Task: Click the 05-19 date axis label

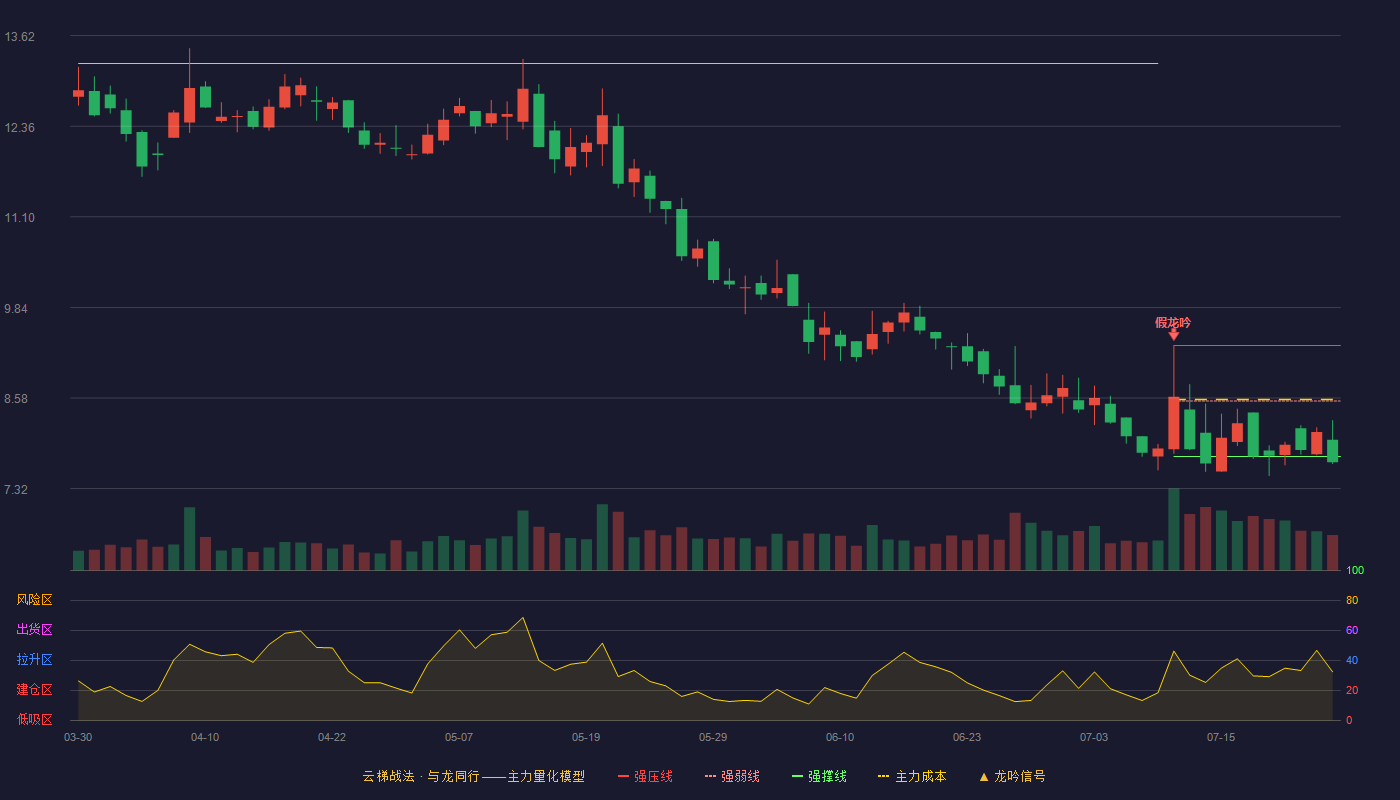Action: point(586,737)
